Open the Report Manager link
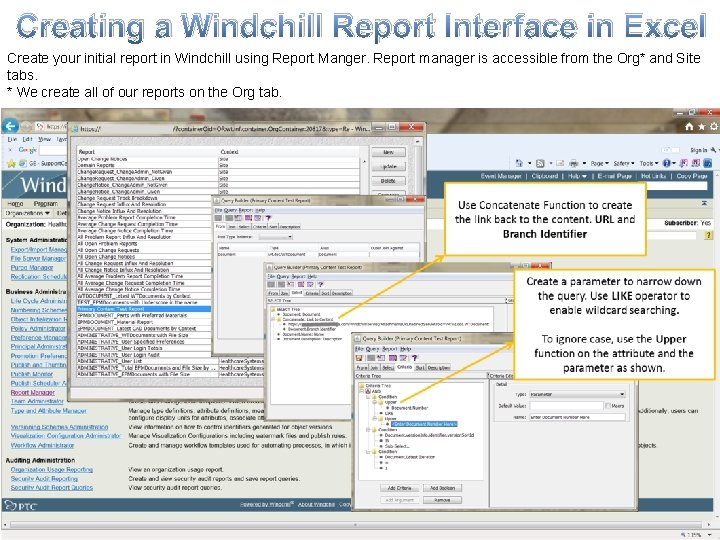This screenshot has height=540, width=720. pos(33,393)
